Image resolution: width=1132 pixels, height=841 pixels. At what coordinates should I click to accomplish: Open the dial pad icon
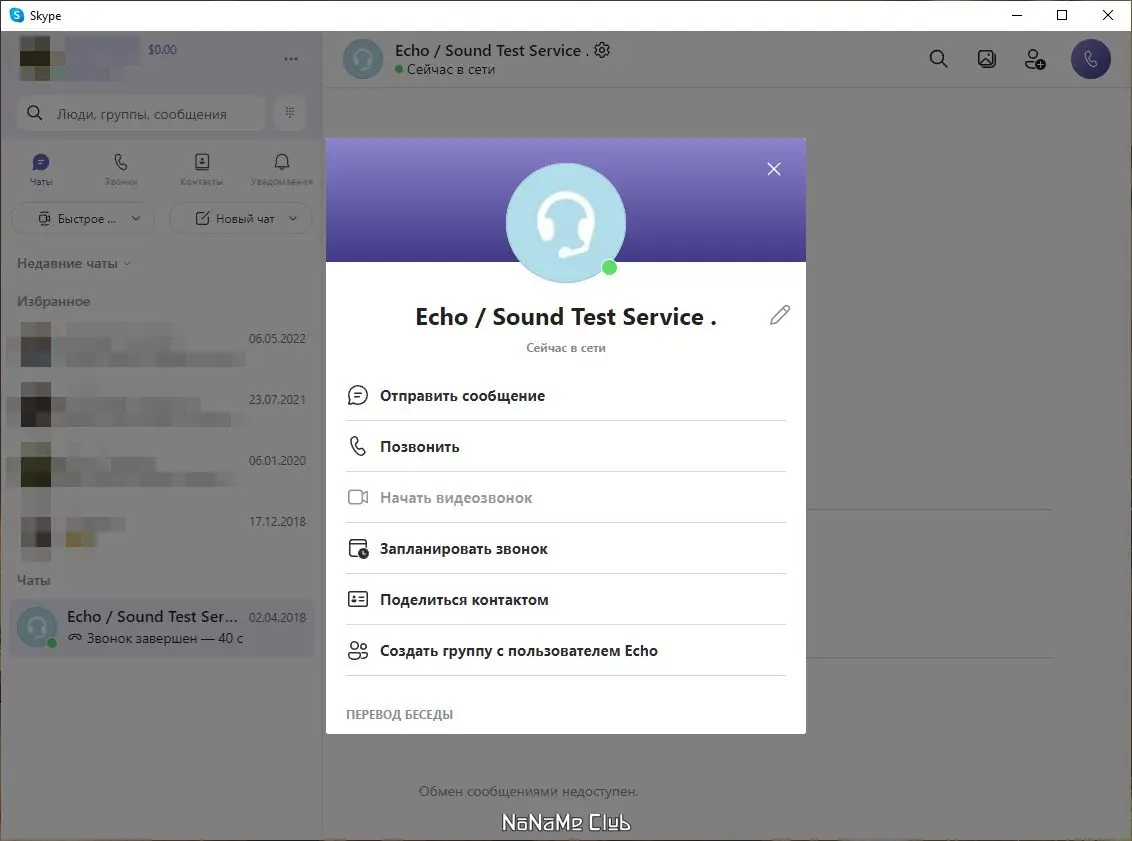[289, 113]
